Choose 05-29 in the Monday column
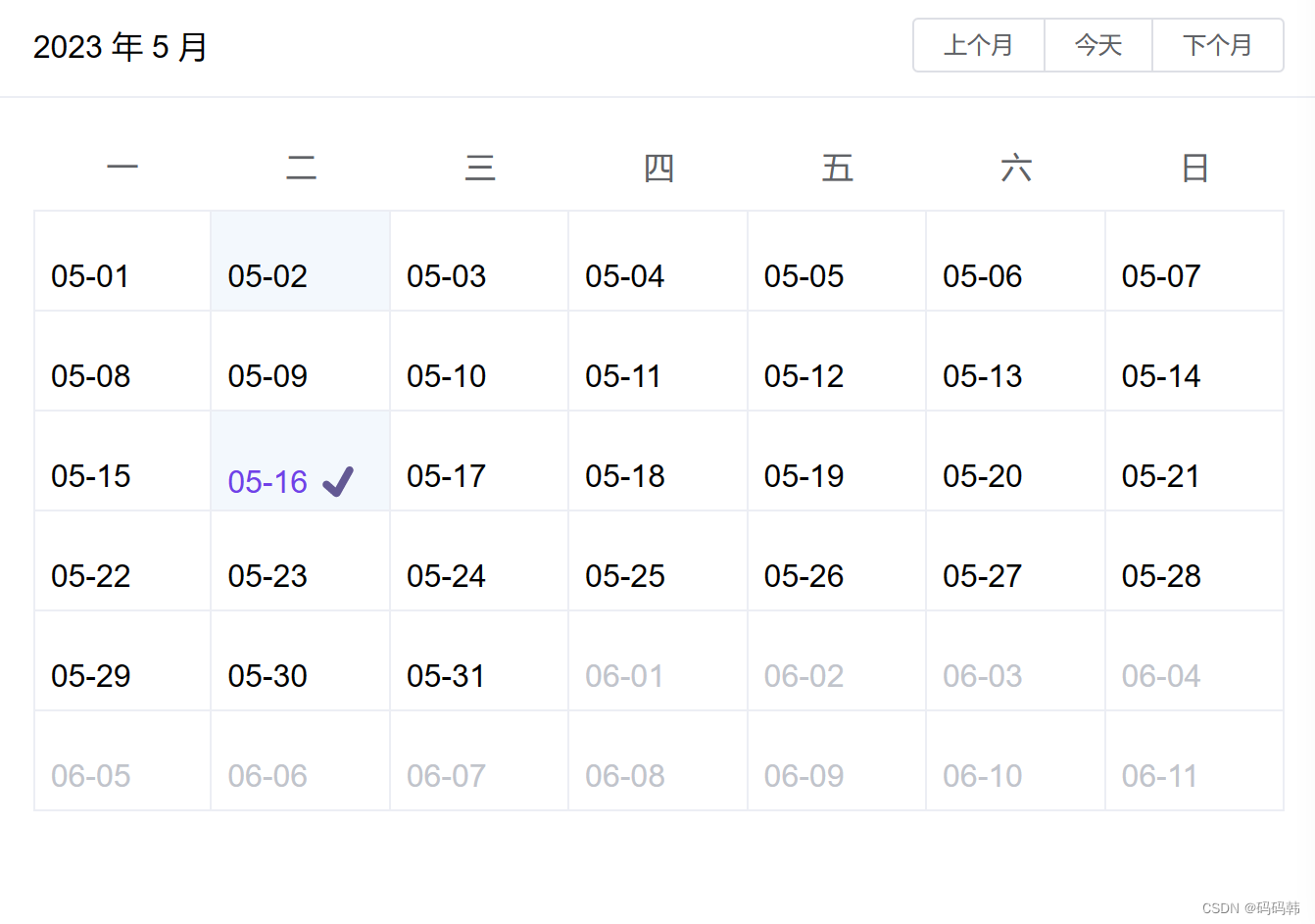1315x924 pixels. point(122,661)
